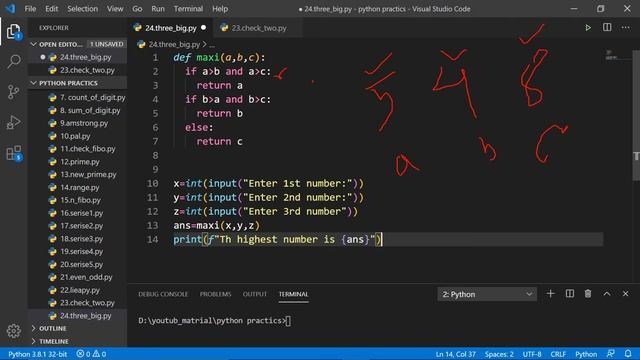
Task: Change language mode via Python status item
Action: pos(586,354)
